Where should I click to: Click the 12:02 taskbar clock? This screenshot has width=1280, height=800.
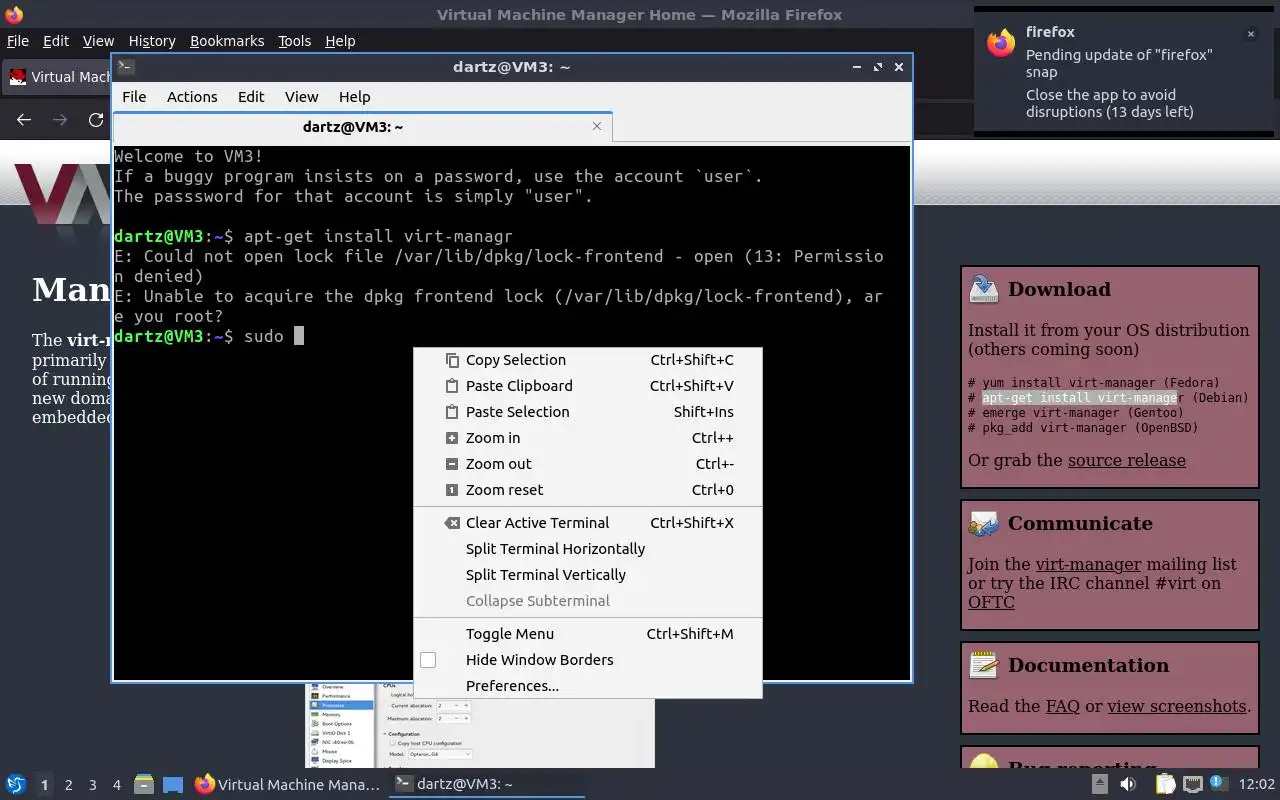tap(1257, 785)
